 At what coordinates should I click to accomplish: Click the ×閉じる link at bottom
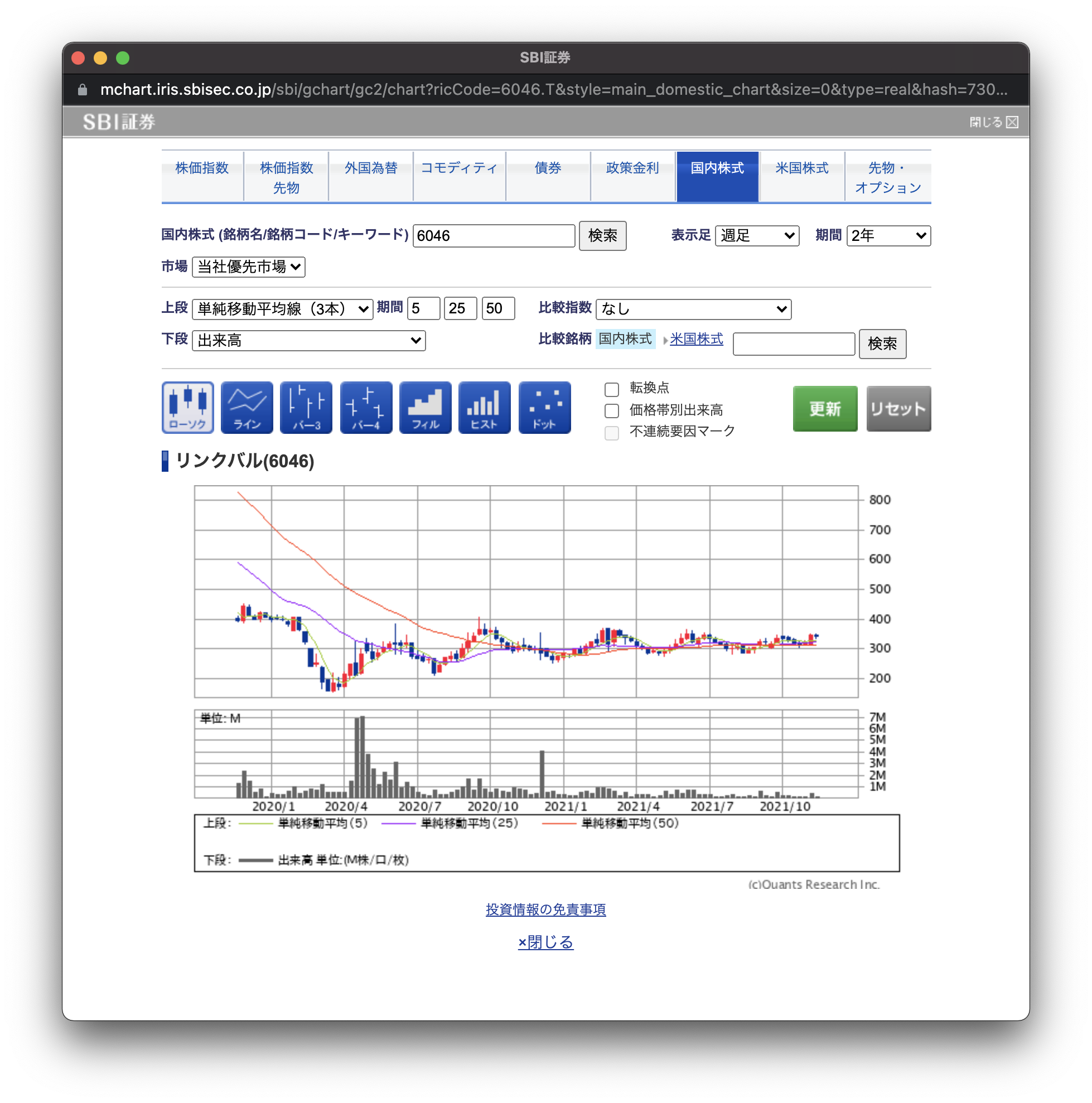(x=545, y=942)
